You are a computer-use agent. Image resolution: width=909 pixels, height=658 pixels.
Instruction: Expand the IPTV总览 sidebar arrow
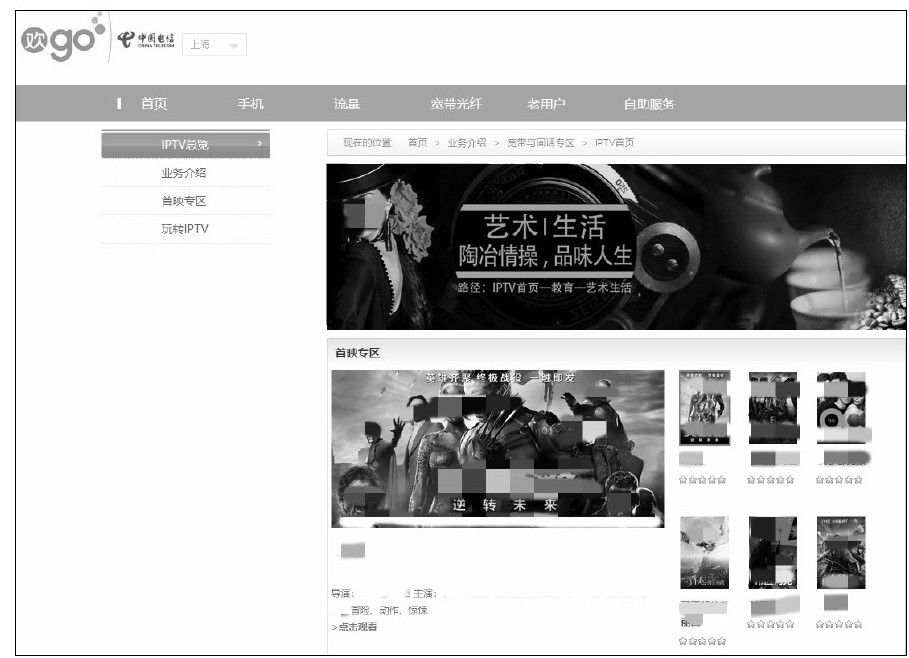pyautogui.click(x=259, y=144)
